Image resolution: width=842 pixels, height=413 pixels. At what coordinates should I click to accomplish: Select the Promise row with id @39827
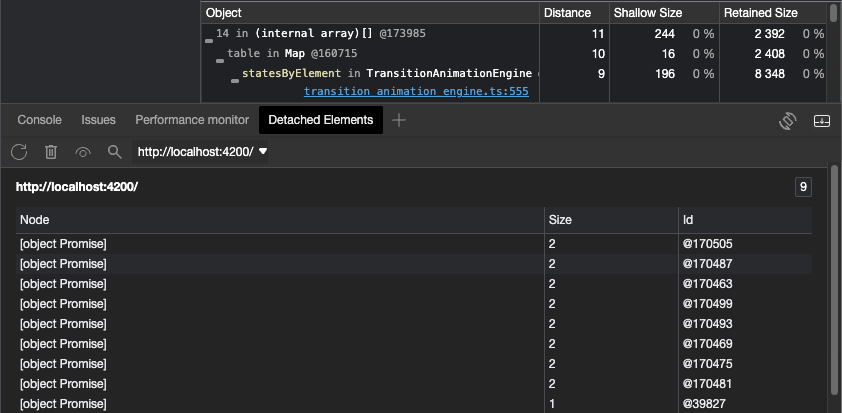(x=414, y=404)
